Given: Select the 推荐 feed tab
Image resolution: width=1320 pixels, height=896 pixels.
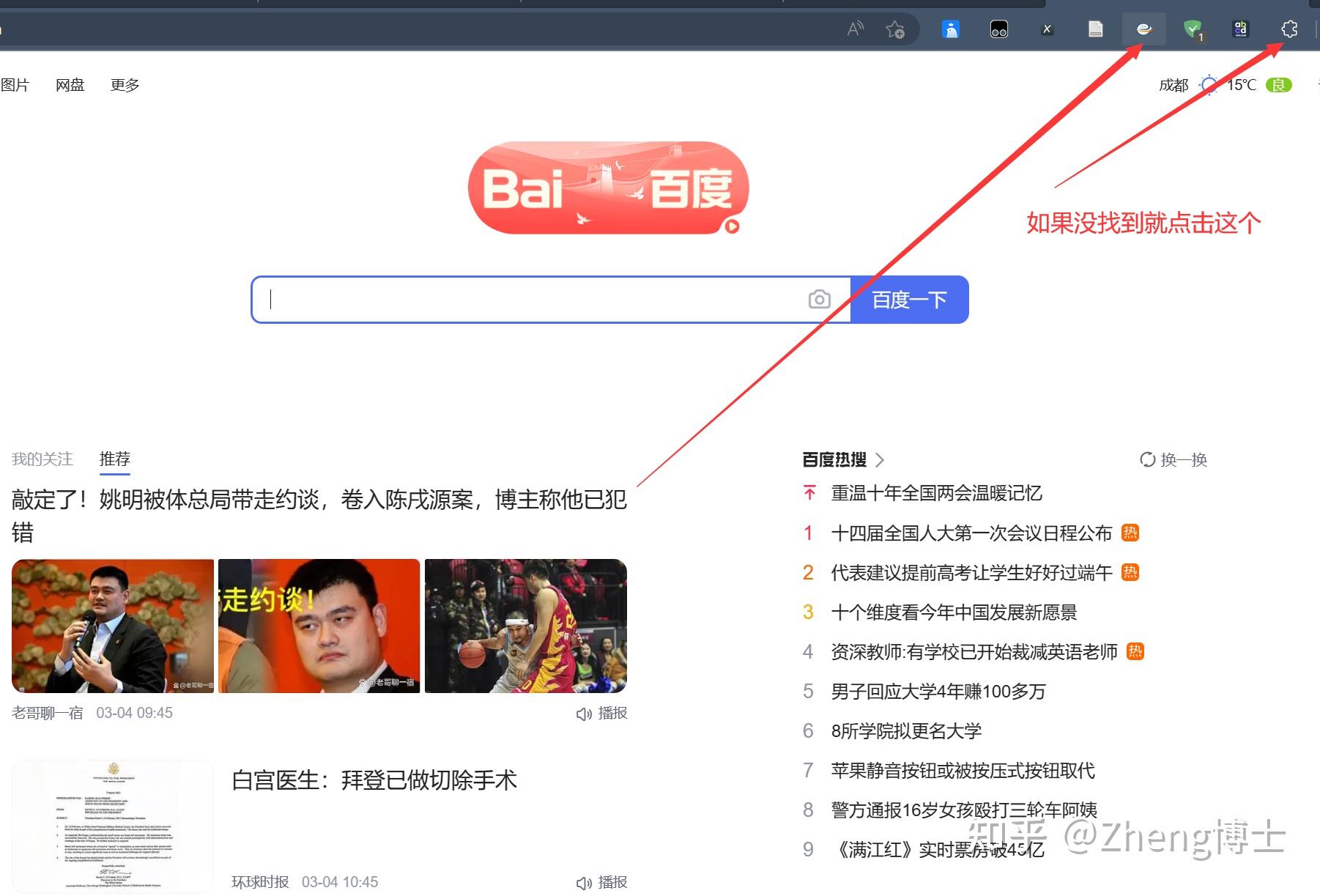Looking at the screenshot, I should 115,459.
